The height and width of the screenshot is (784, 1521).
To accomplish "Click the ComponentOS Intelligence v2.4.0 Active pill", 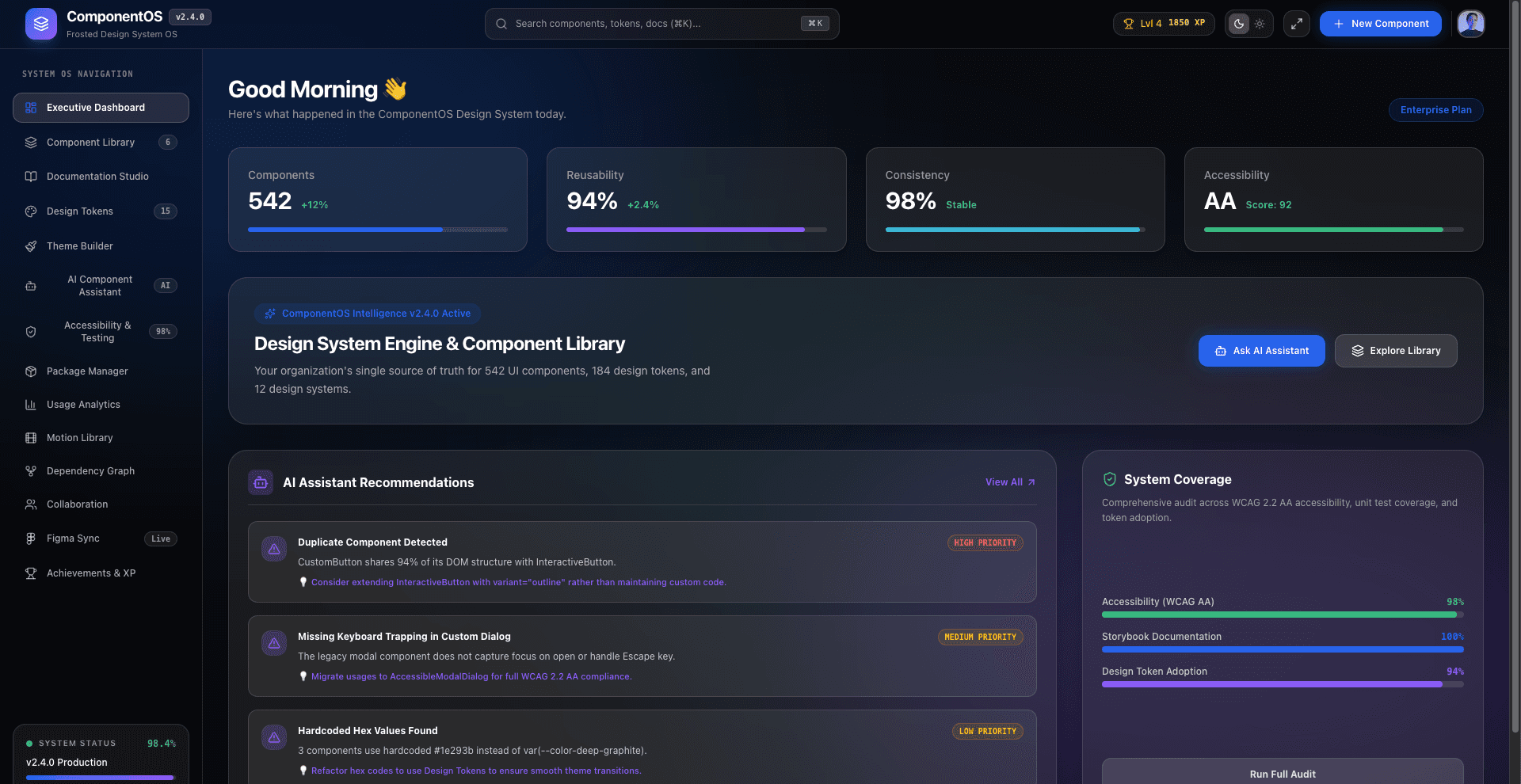I will [368, 314].
